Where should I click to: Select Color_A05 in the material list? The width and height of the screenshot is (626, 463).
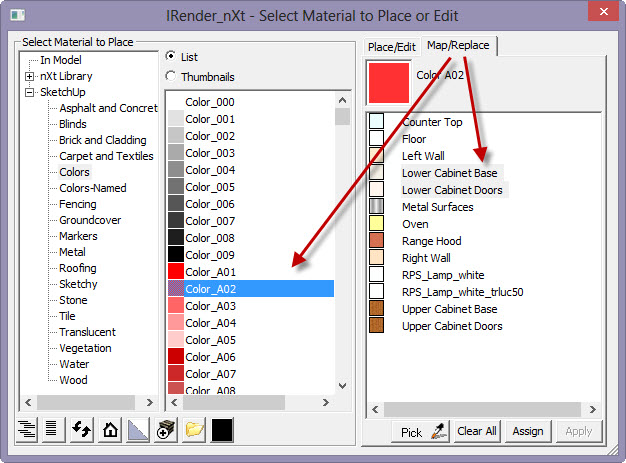coord(210,340)
